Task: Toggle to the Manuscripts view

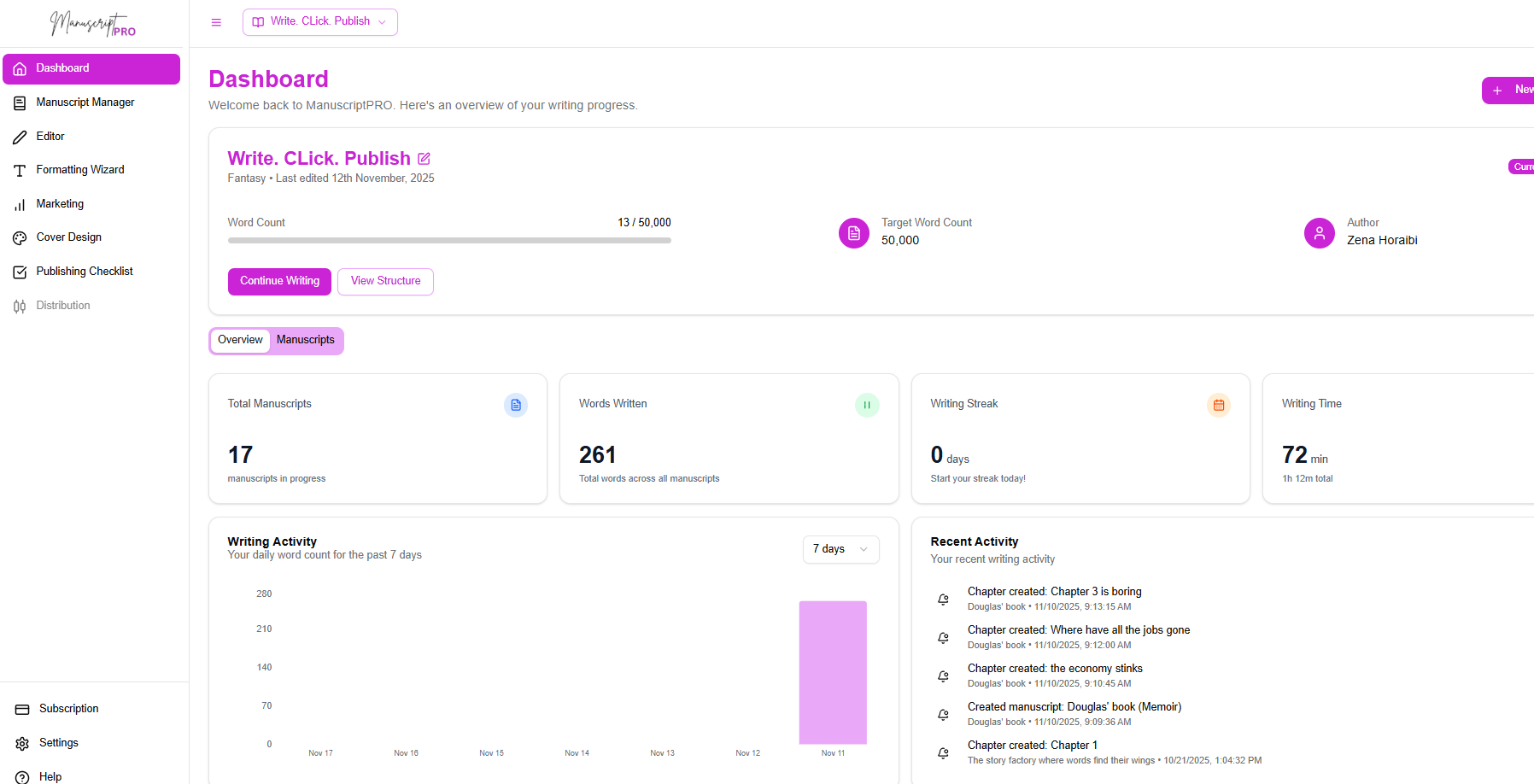Action: point(306,340)
